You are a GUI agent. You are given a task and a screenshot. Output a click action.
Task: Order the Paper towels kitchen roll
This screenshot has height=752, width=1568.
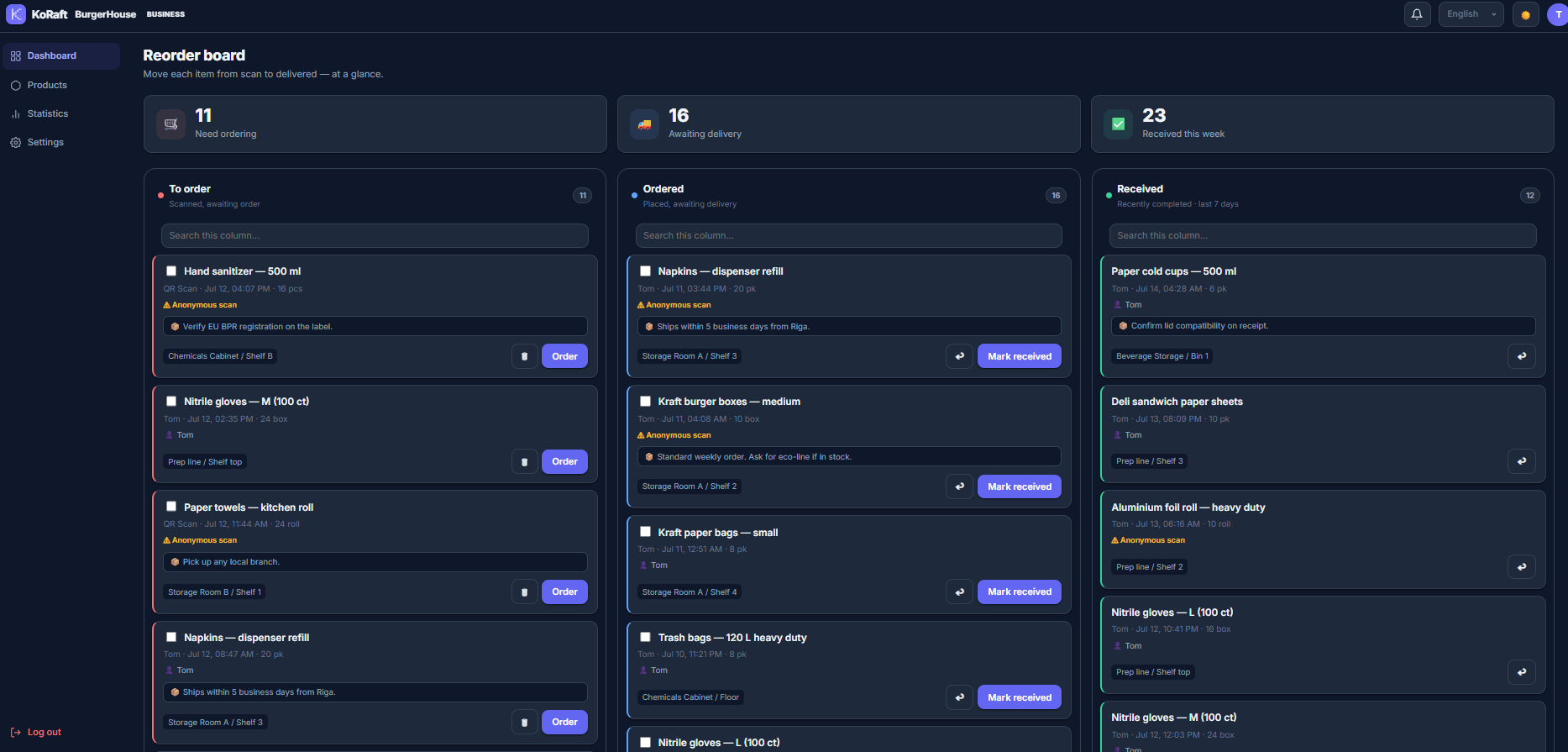pos(564,592)
